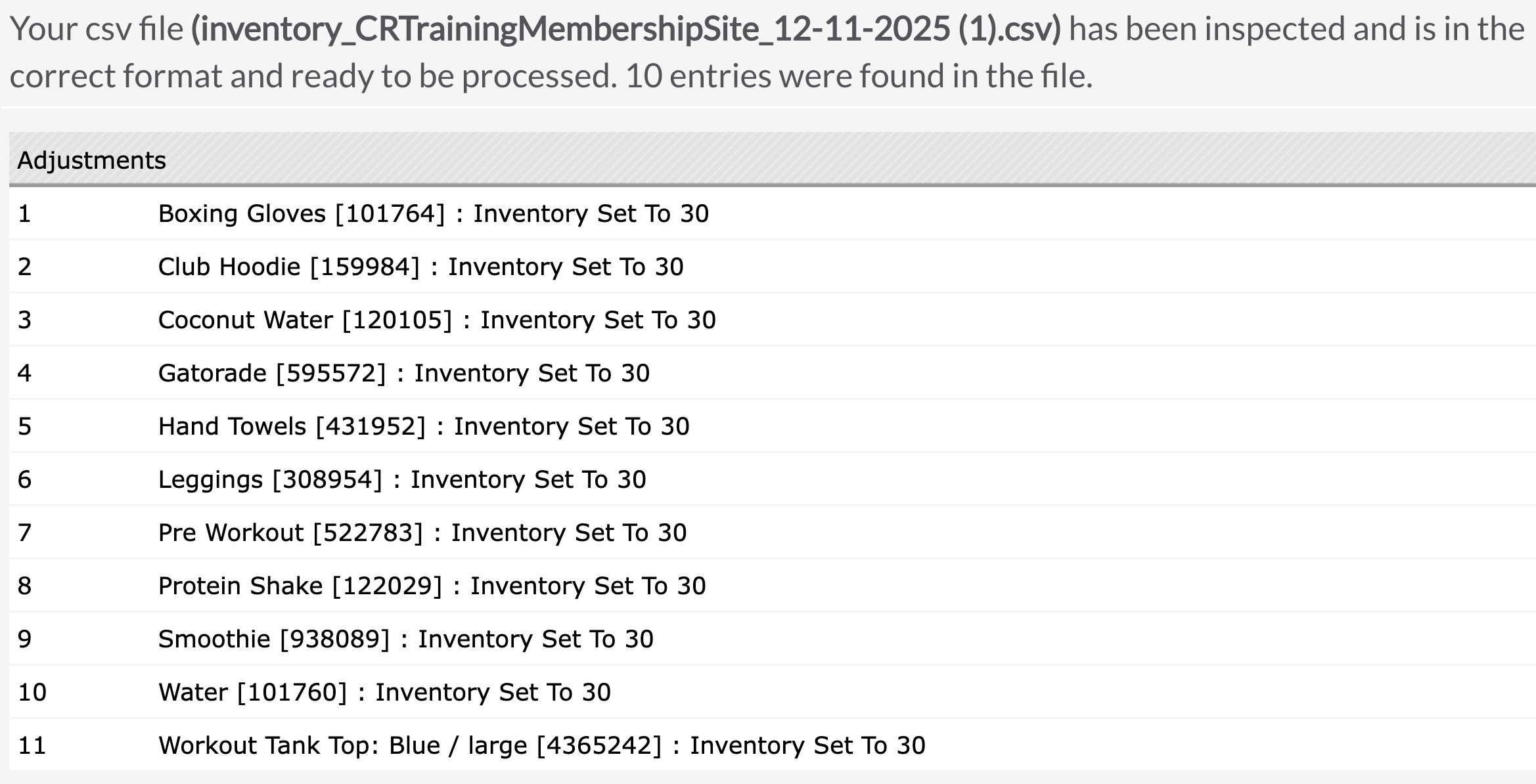This screenshot has width=1536, height=784.
Task: Select the Protein Shake inventory row
Action: 772,586
